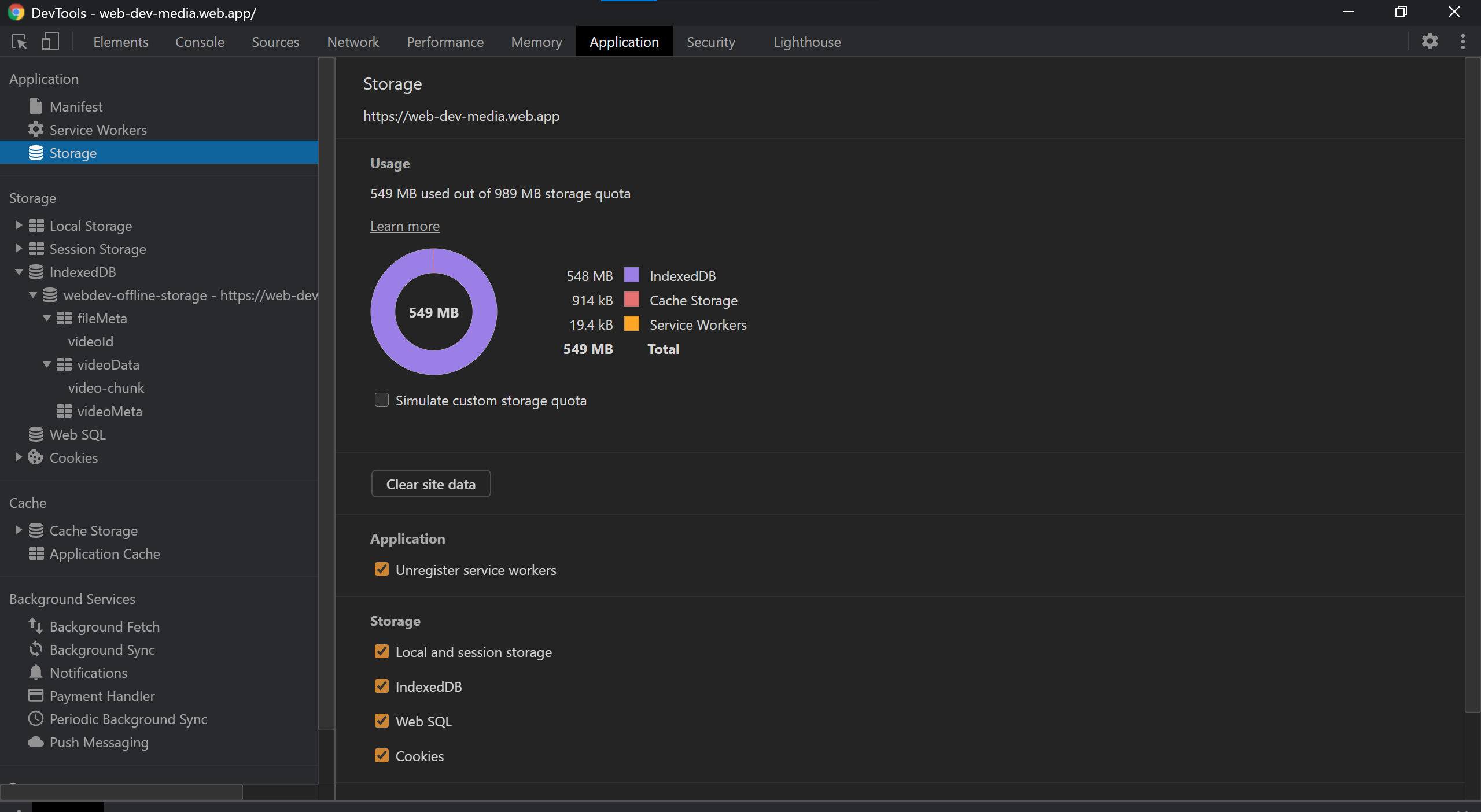Uncheck Unregister service workers

pos(381,570)
